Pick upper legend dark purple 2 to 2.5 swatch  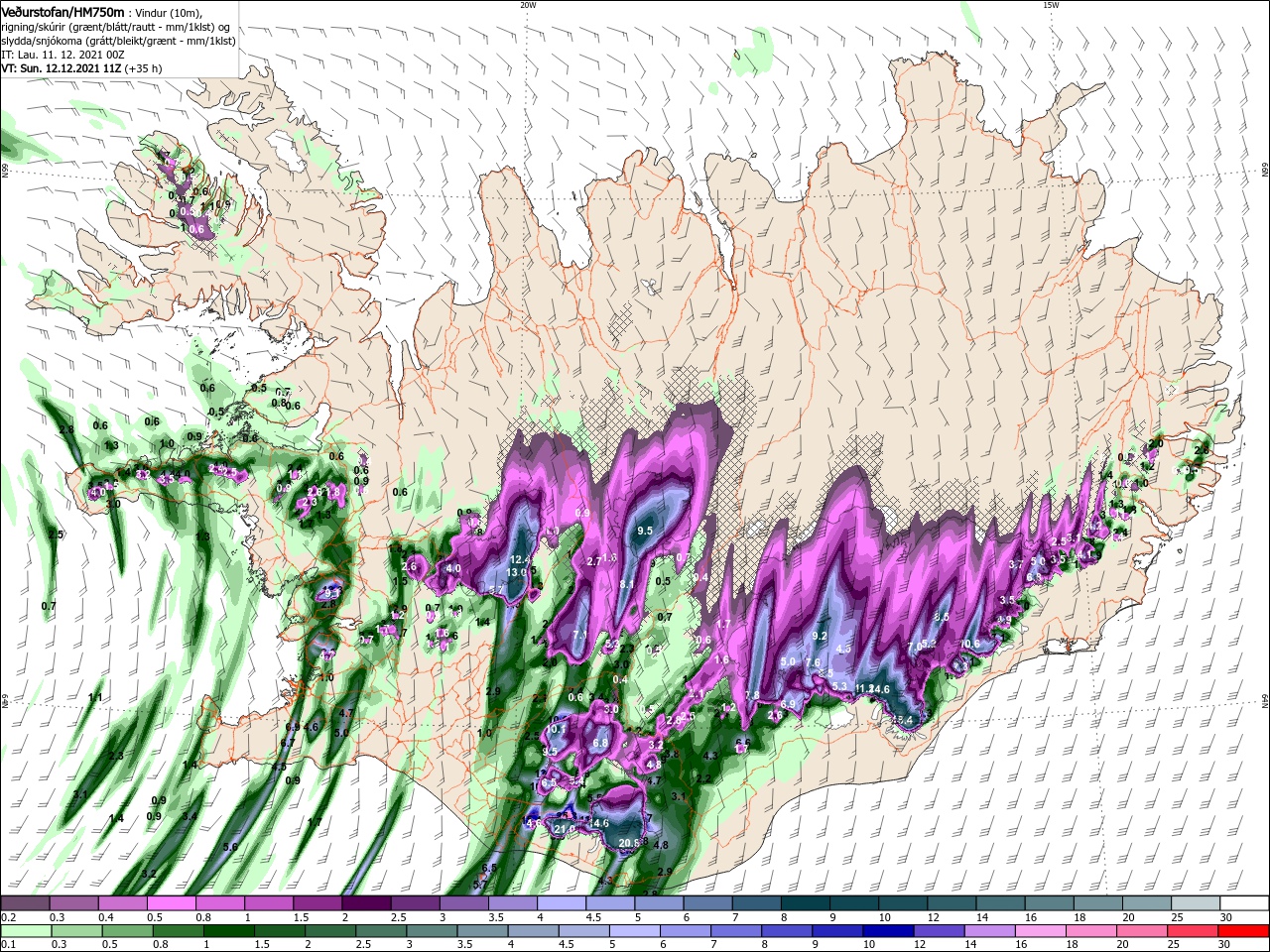366,903
